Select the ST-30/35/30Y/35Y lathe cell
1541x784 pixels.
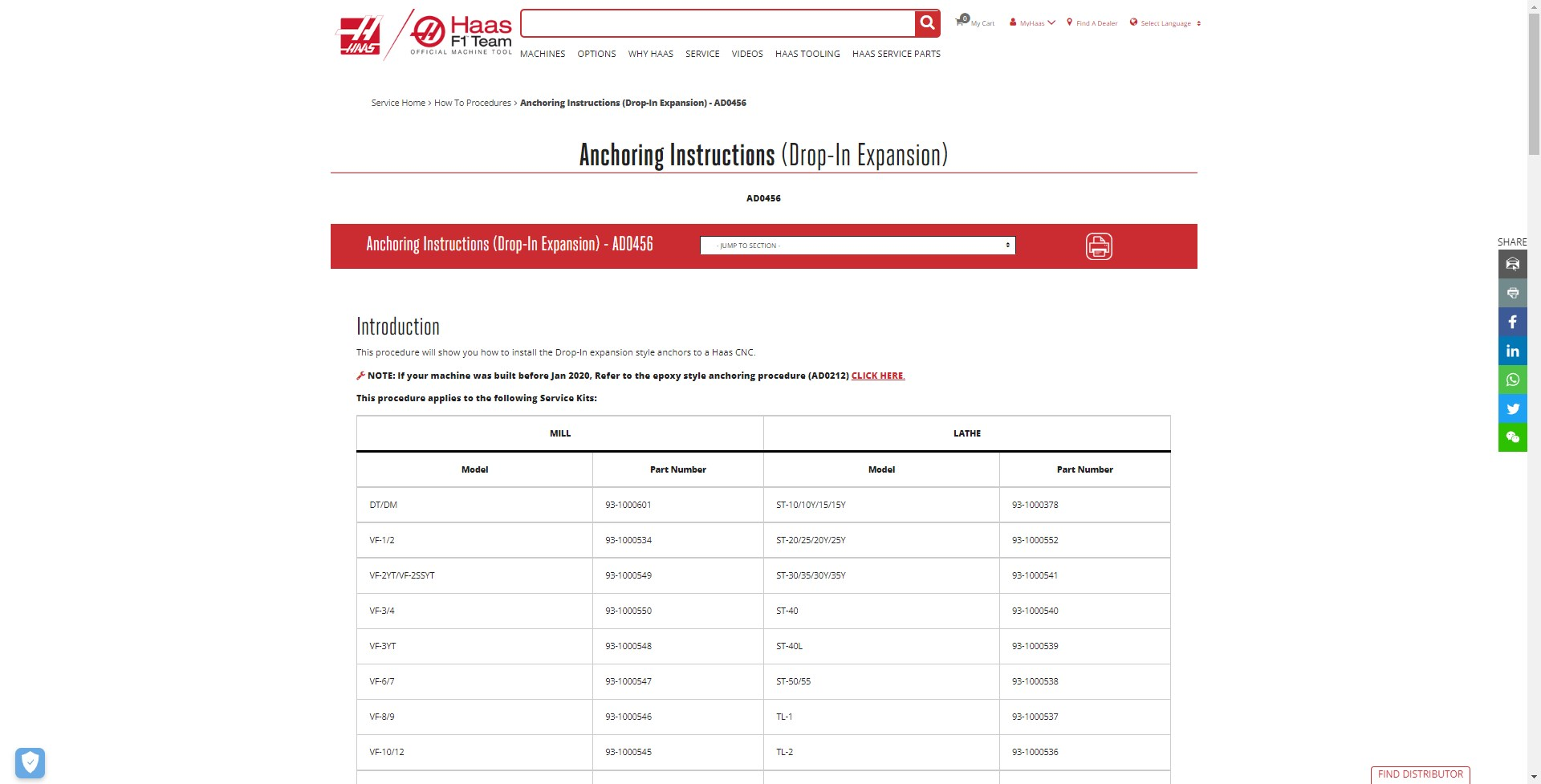point(881,575)
